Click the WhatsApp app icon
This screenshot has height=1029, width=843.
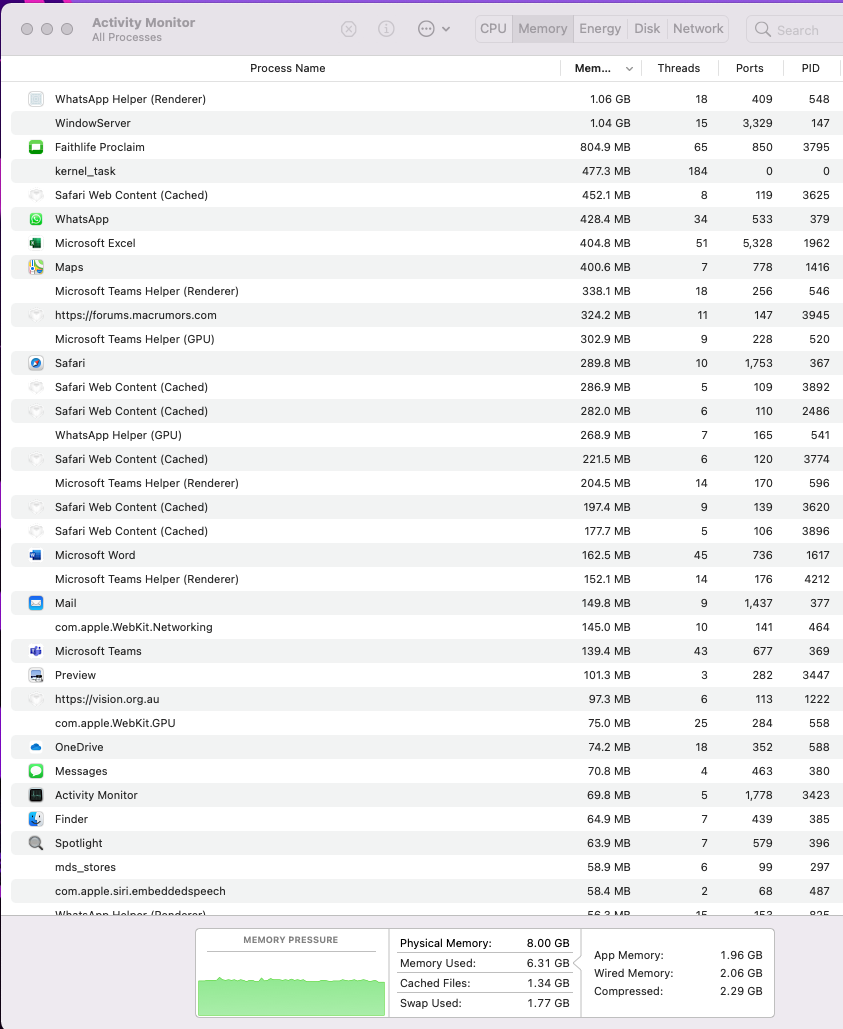[36, 219]
